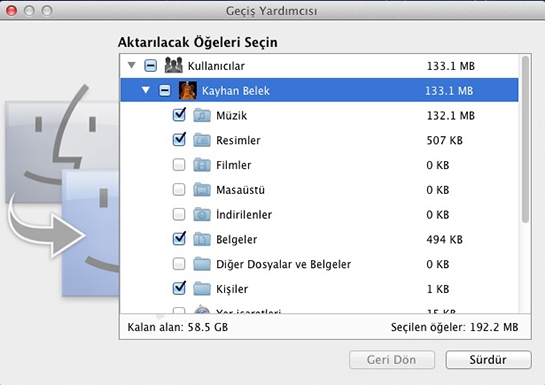Click the Müzik folder icon
The image size is (545, 385).
[202, 115]
